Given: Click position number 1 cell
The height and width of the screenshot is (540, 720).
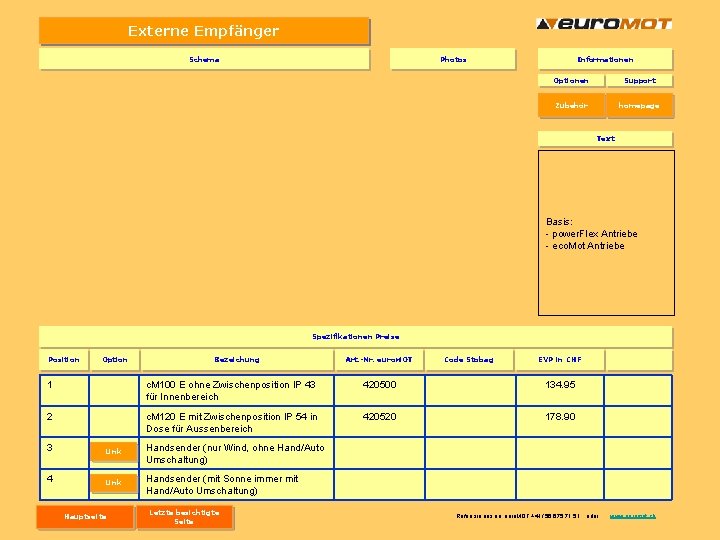Looking at the screenshot, I should click(x=64, y=390).
